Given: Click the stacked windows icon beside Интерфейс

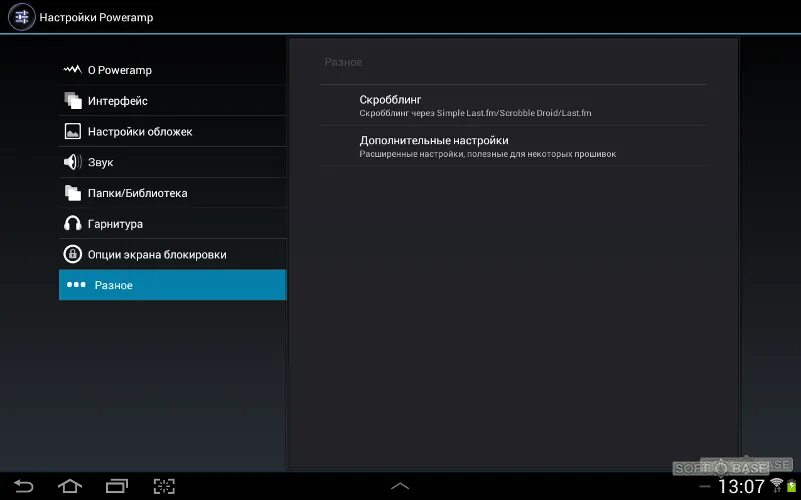Looking at the screenshot, I should (73, 101).
